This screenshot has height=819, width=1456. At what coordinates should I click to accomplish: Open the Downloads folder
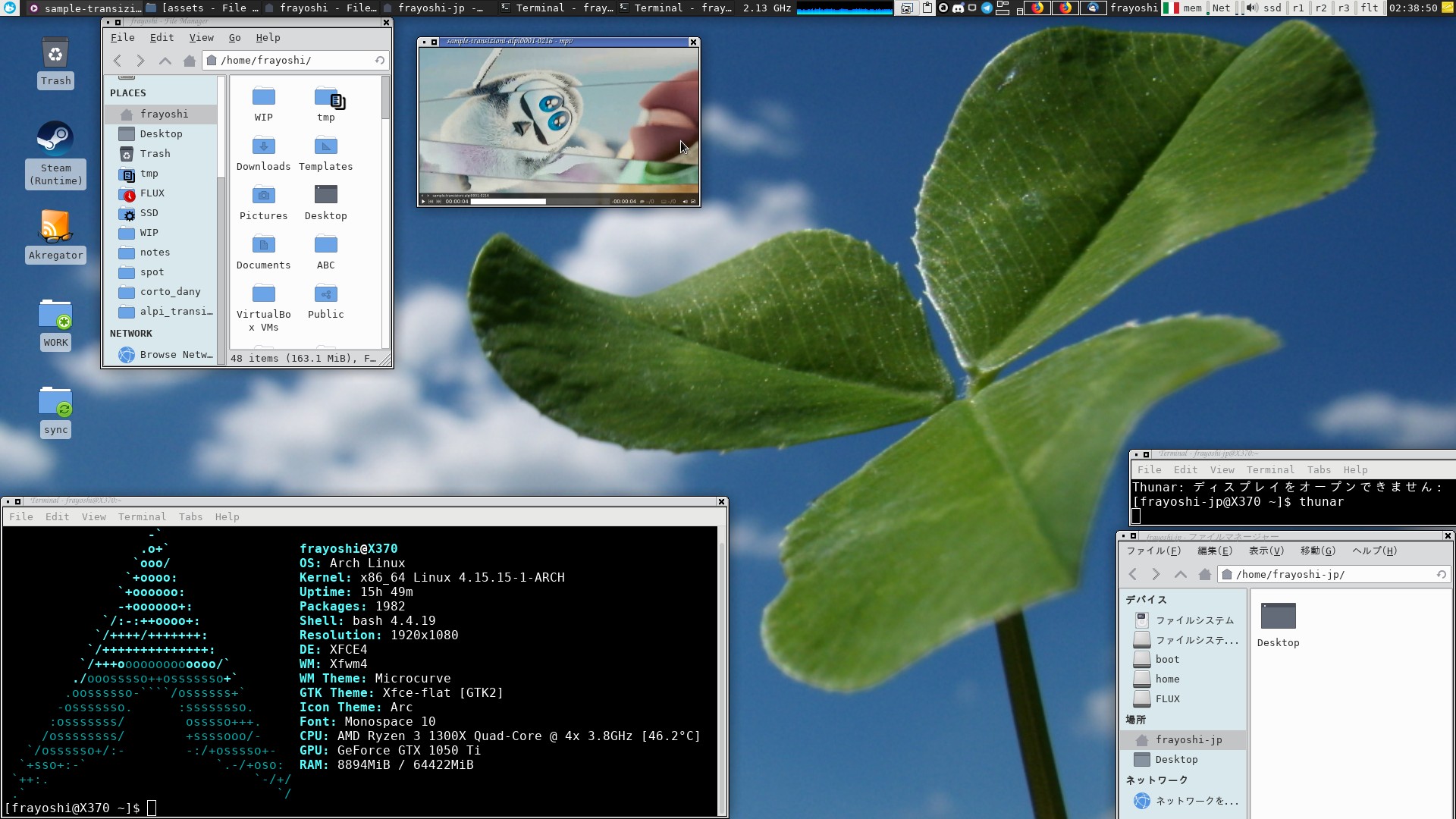(x=263, y=154)
